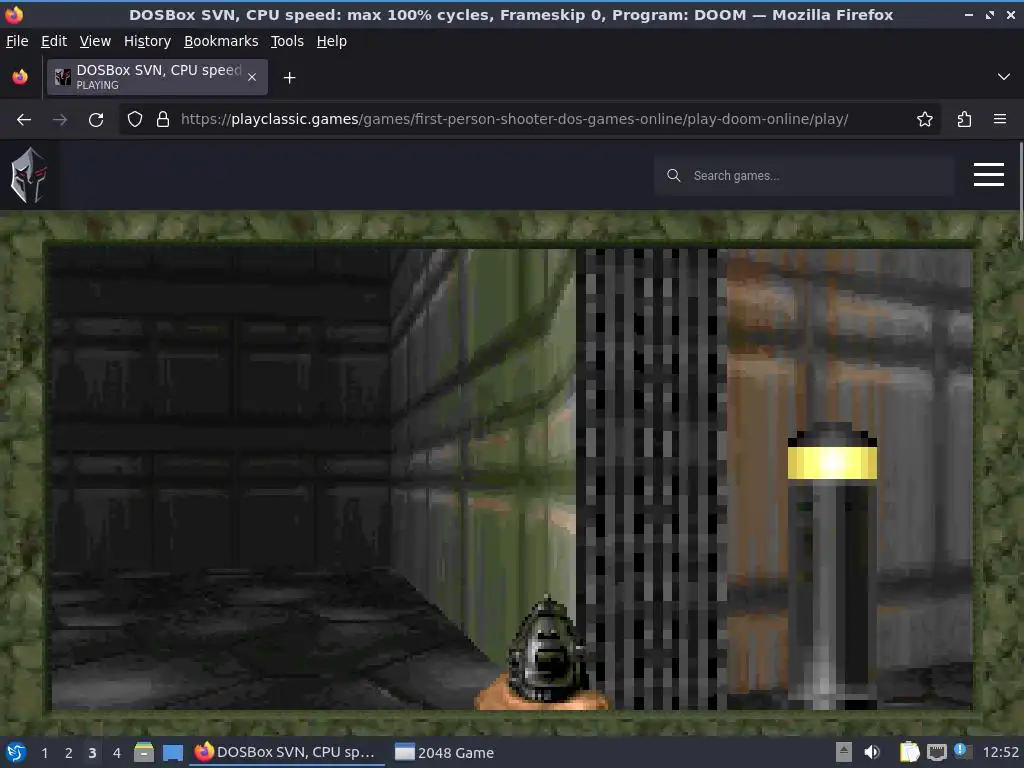
Task: Activate DOSBox SVN Firefox taskbar entry
Action: tap(287, 752)
